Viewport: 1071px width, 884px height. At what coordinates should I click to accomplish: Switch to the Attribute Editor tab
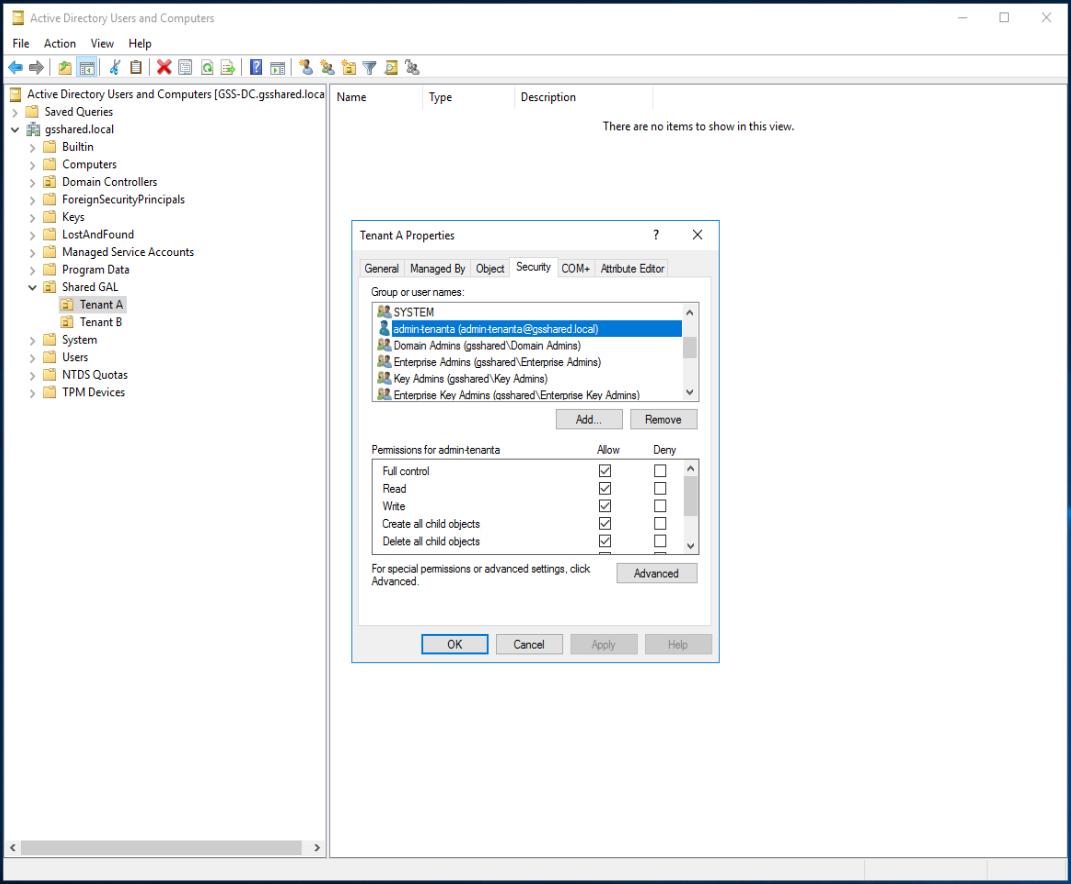tap(632, 268)
